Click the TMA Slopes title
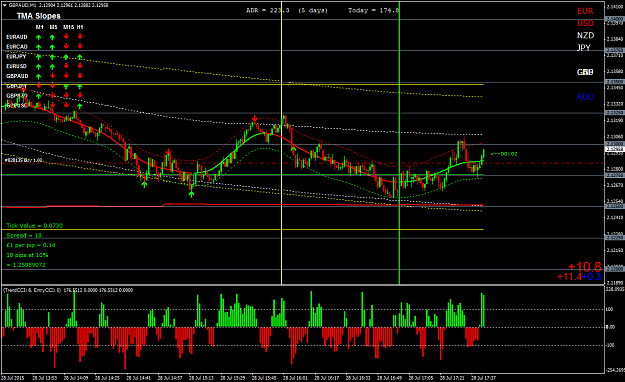Image resolution: width=625 pixels, height=382 pixels. (x=39, y=16)
